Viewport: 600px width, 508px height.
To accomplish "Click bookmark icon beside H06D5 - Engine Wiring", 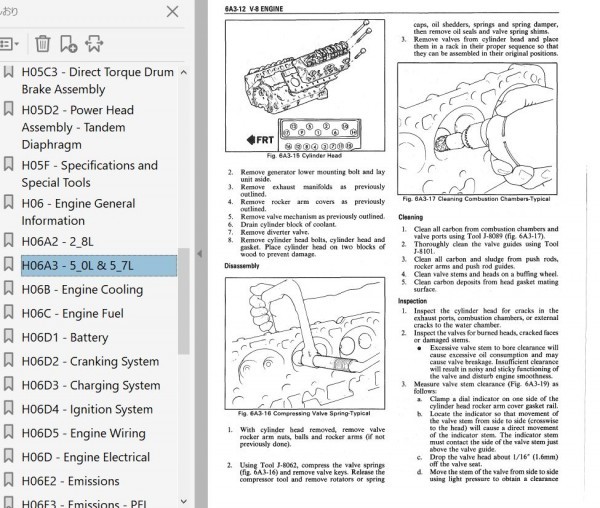I will click(8, 431).
